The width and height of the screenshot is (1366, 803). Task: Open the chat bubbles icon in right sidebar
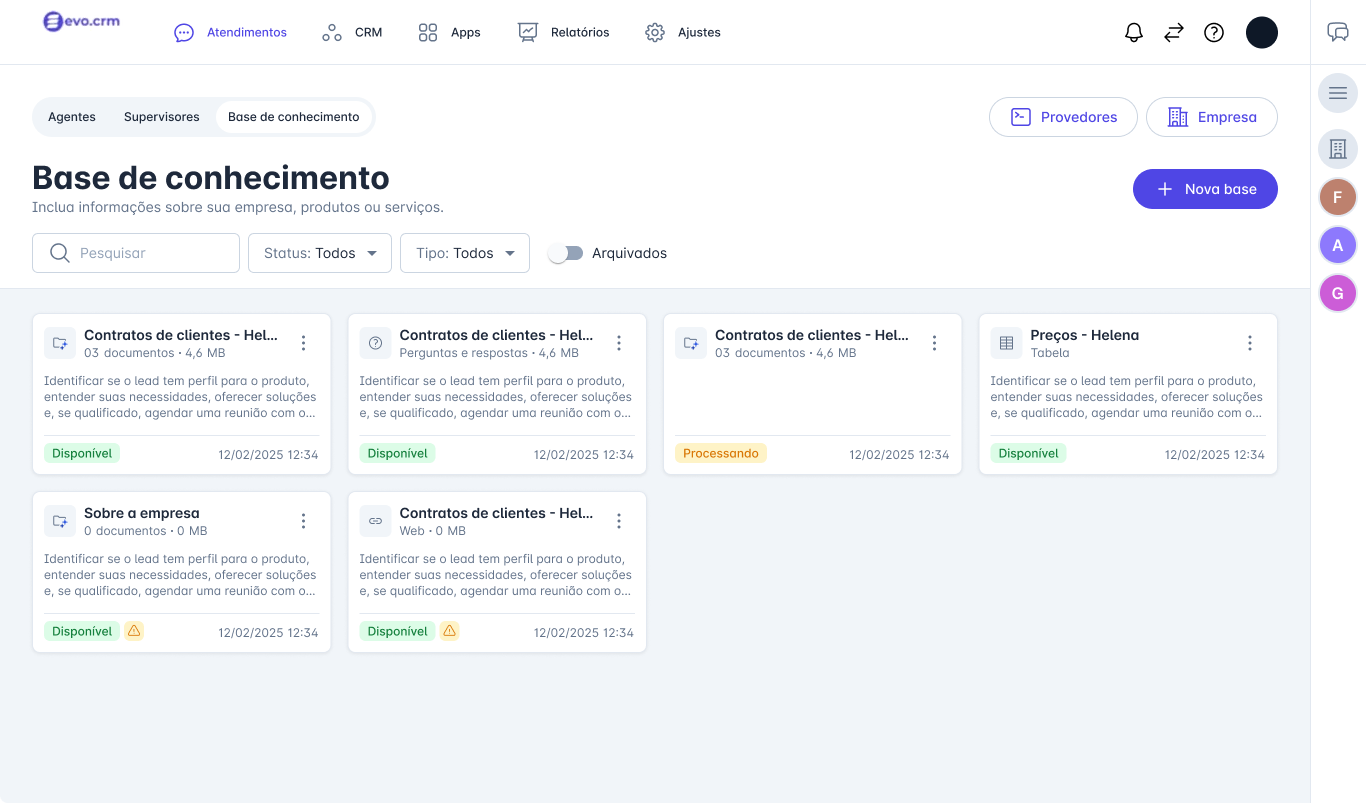1338,32
